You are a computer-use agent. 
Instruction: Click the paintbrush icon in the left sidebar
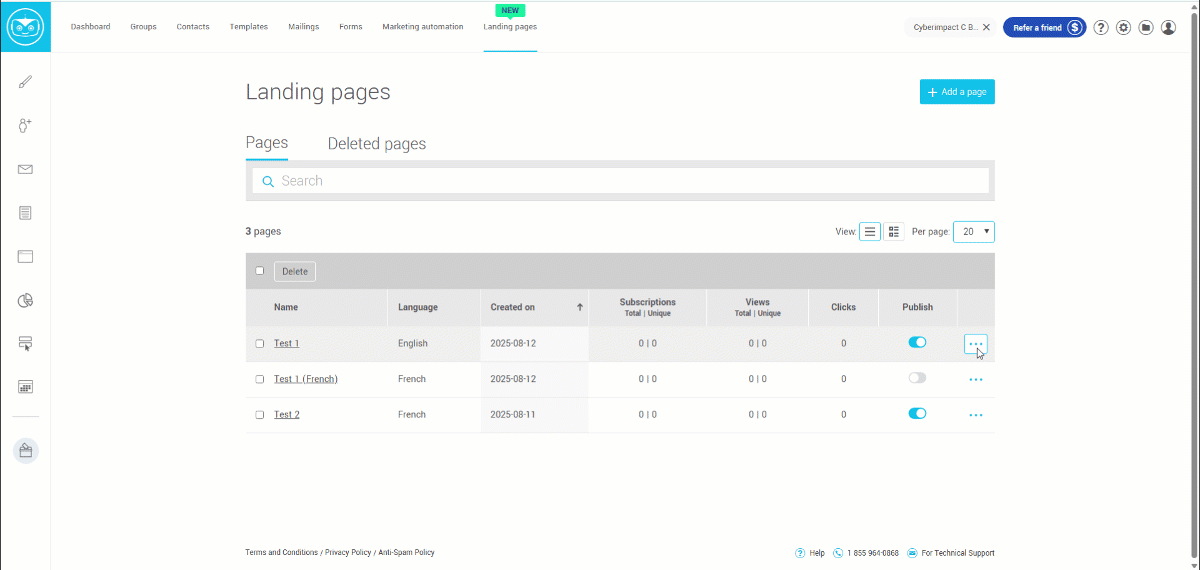25,82
